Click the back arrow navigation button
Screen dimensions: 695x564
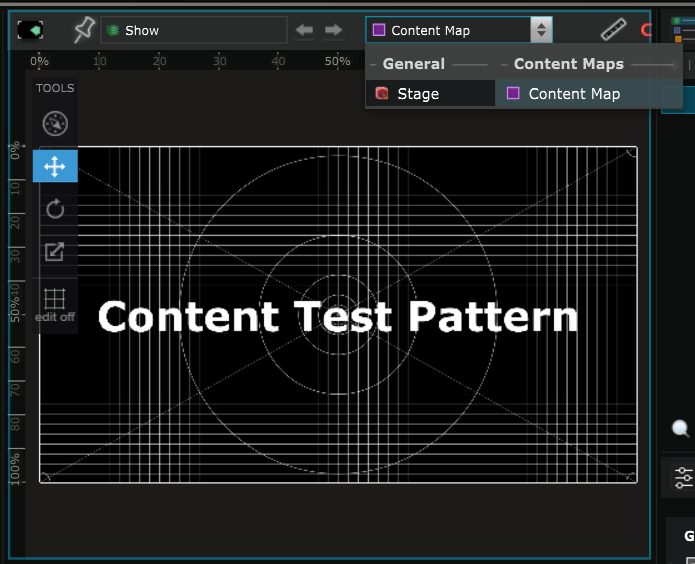coord(304,30)
